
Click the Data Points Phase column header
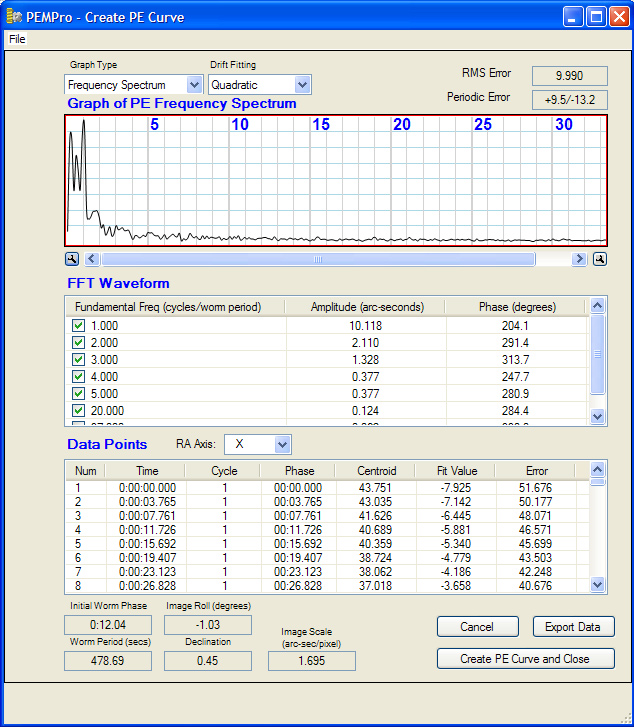[x=298, y=471]
